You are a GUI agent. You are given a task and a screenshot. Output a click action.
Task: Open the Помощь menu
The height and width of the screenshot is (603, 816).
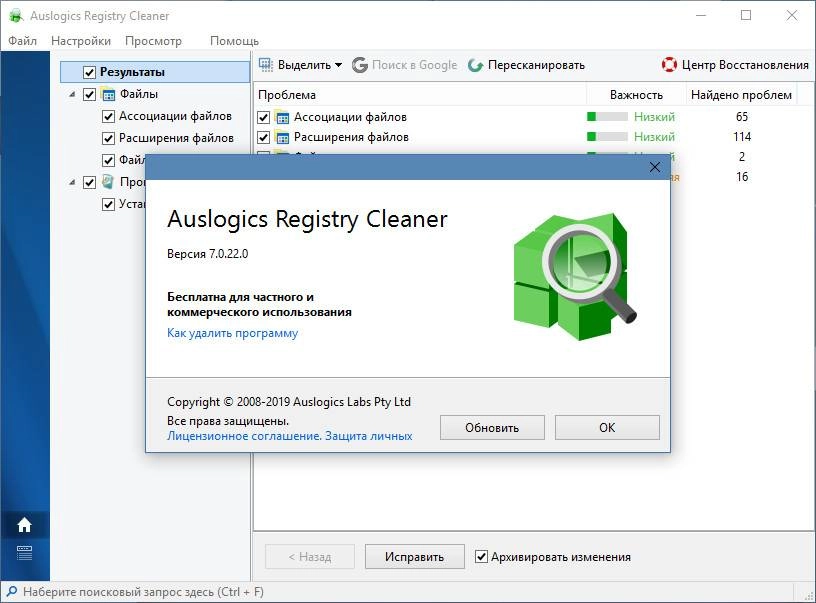pyautogui.click(x=234, y=41)
